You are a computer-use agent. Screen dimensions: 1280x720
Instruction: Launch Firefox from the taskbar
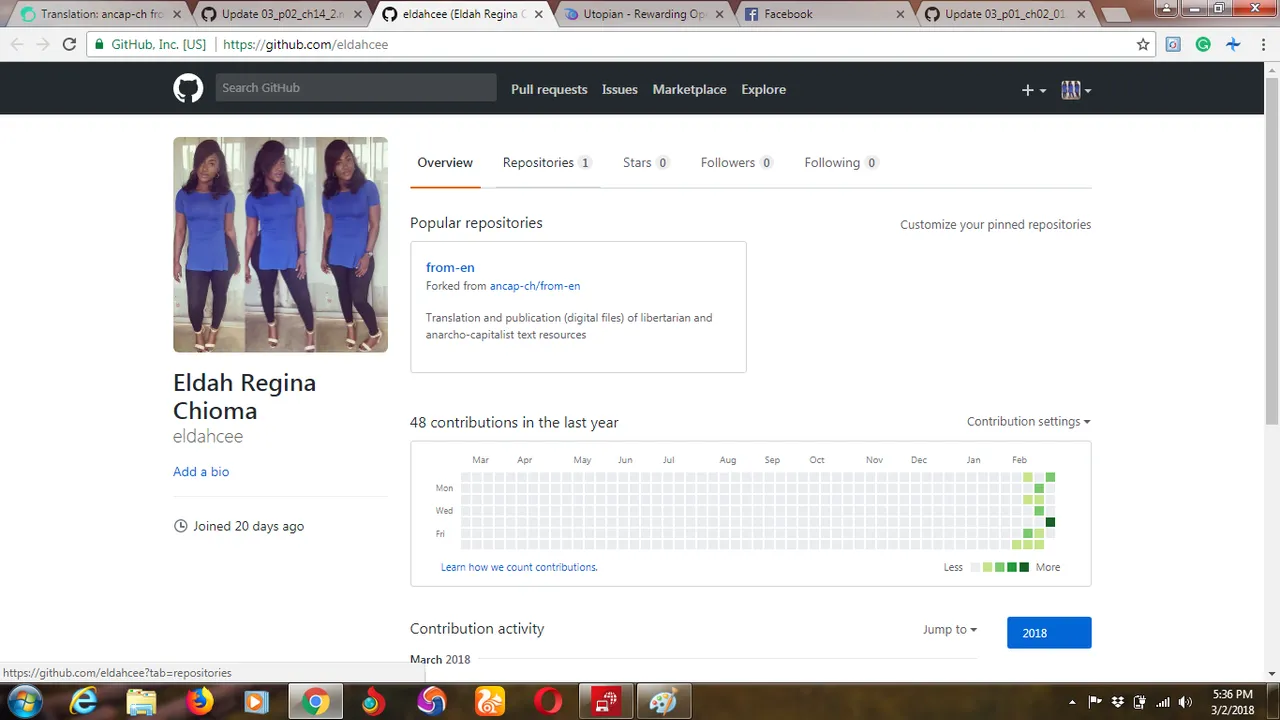click(200, 702)
